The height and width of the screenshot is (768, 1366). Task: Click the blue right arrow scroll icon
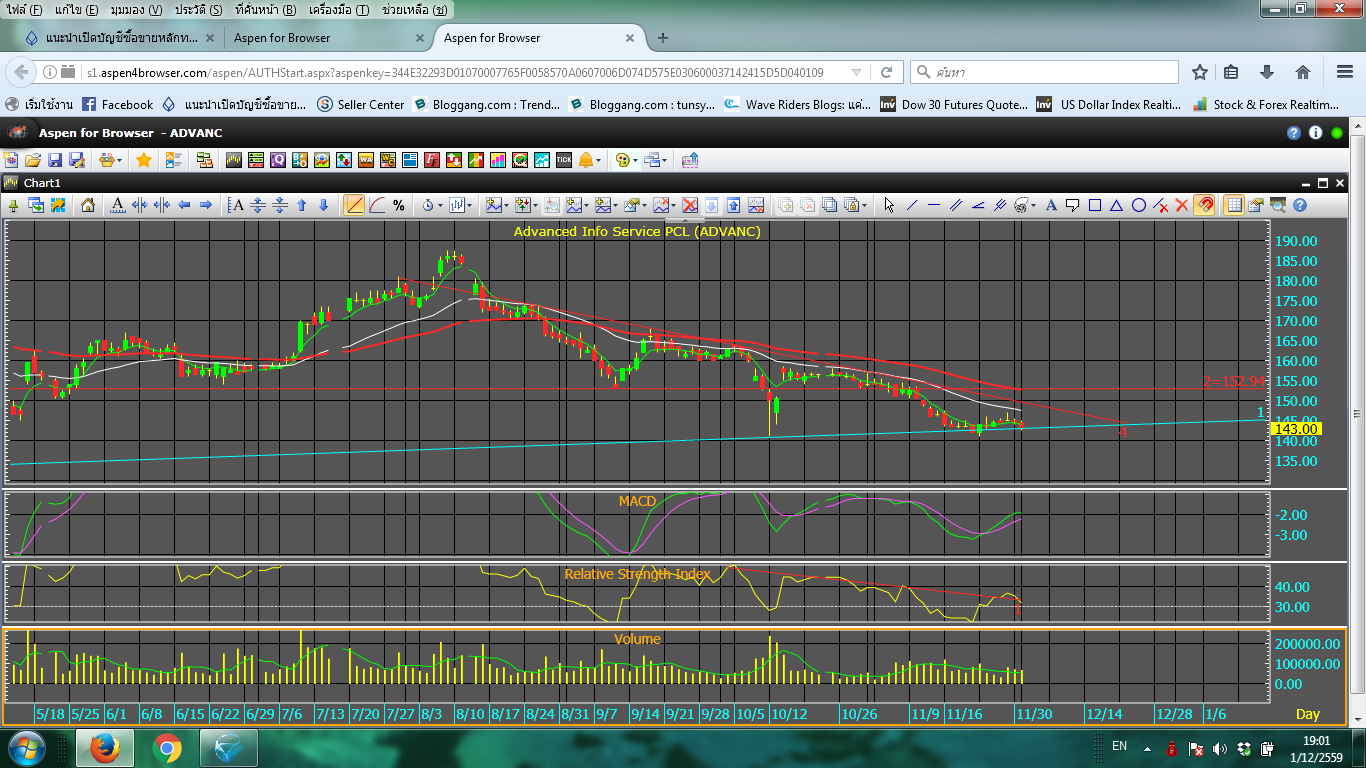pos(205,205)
